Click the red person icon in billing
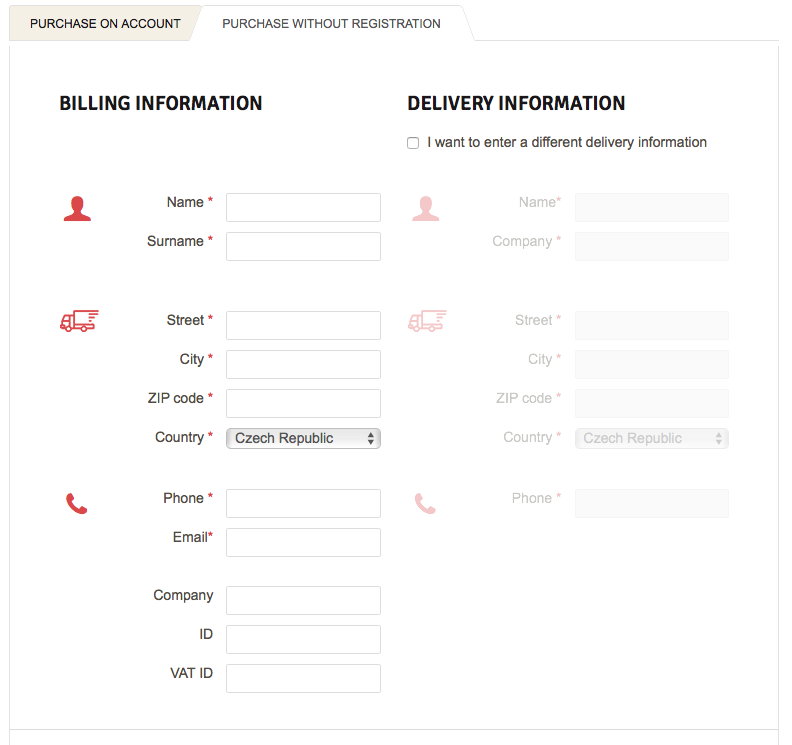Screen dimensions: 792x745 pyautogui.click(x=77, y=209)
